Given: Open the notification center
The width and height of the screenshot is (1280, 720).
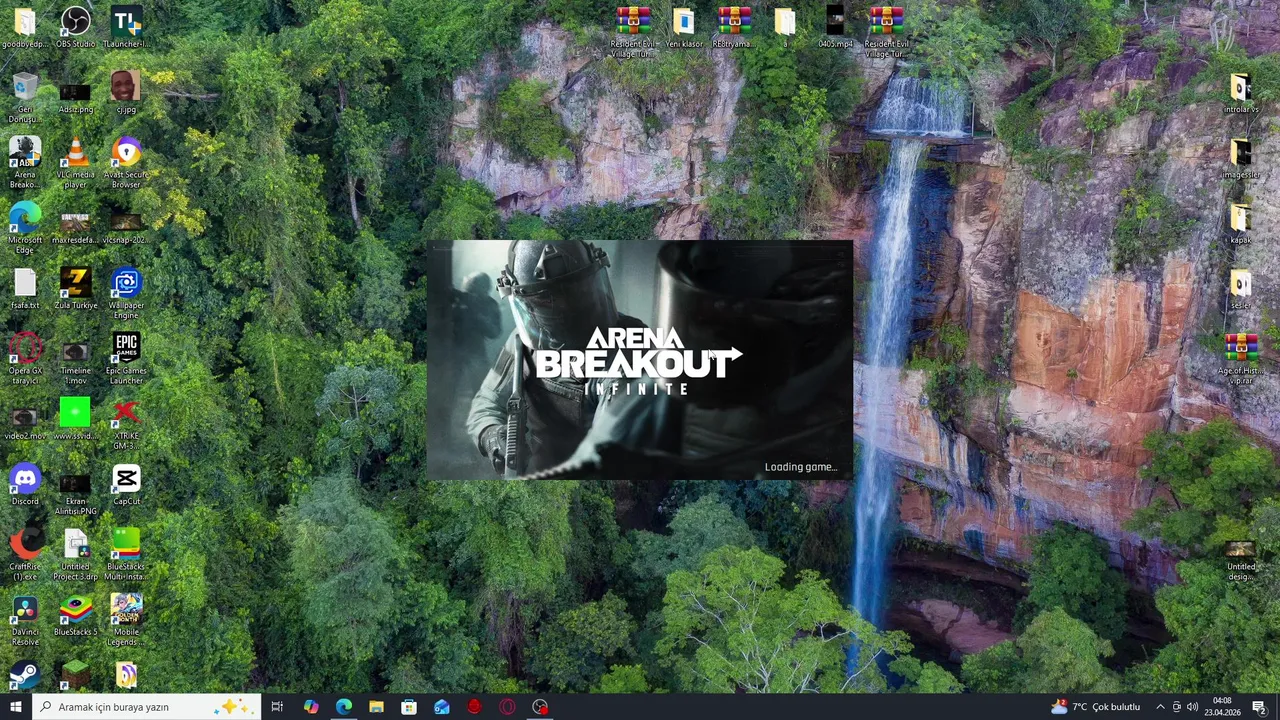Looking at the screenshot, I should pos(1259,707).
